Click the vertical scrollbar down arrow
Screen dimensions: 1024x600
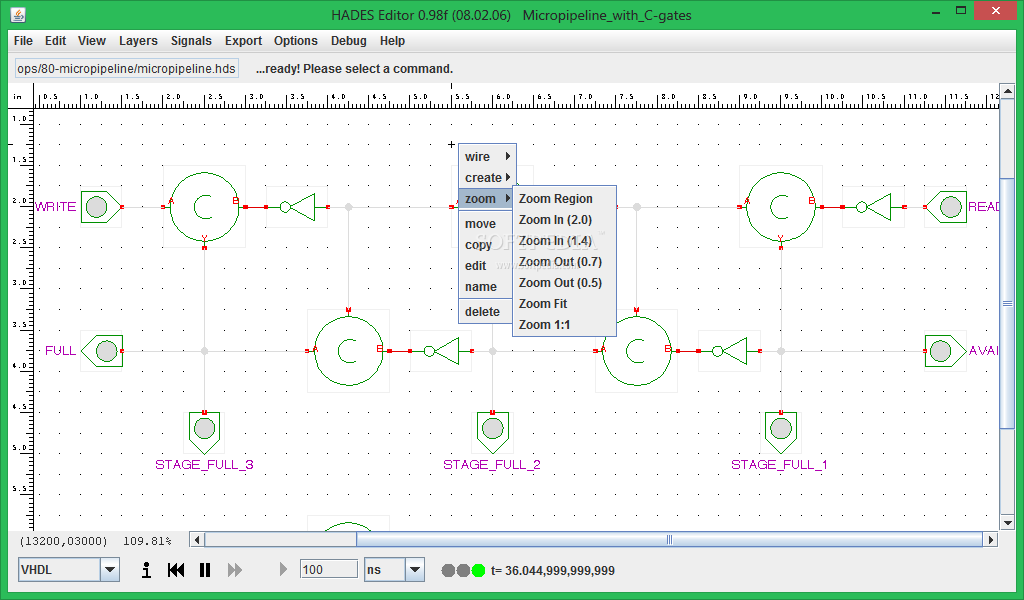pos(1007,522)
